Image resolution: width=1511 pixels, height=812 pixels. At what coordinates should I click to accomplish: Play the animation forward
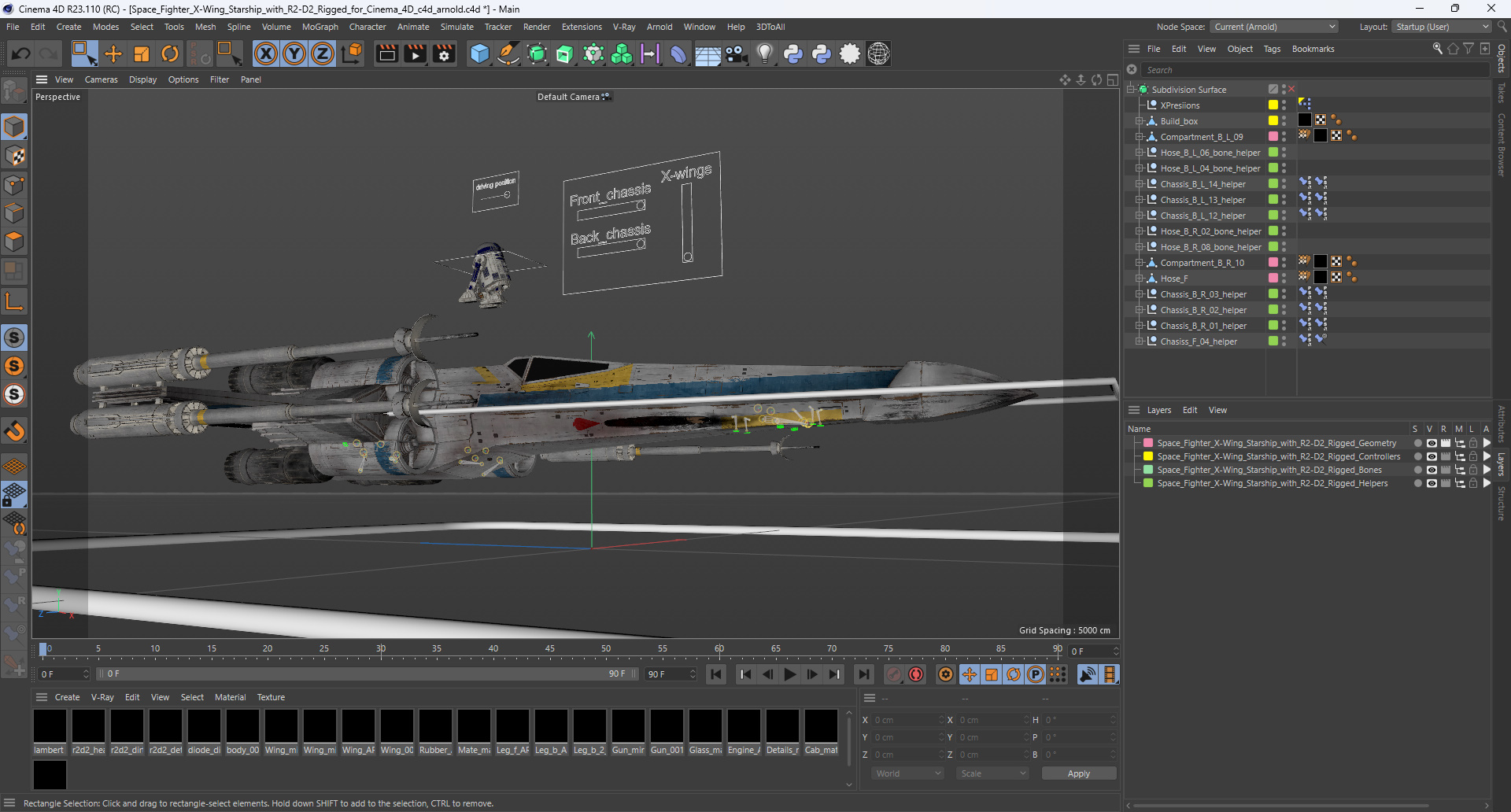789,674
